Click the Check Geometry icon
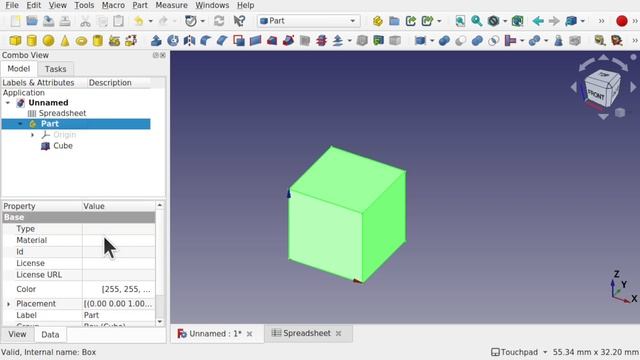640x360 pixels. tap(599, 41)
